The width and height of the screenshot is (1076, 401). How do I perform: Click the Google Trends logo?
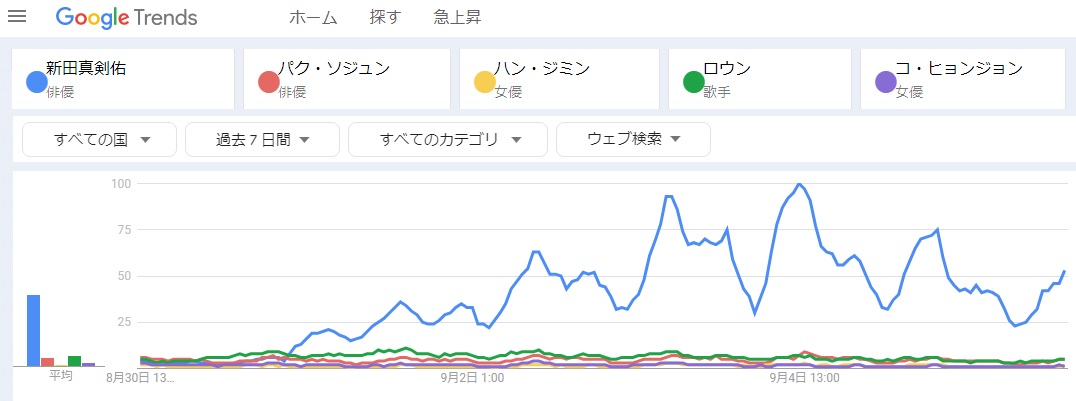126,18
